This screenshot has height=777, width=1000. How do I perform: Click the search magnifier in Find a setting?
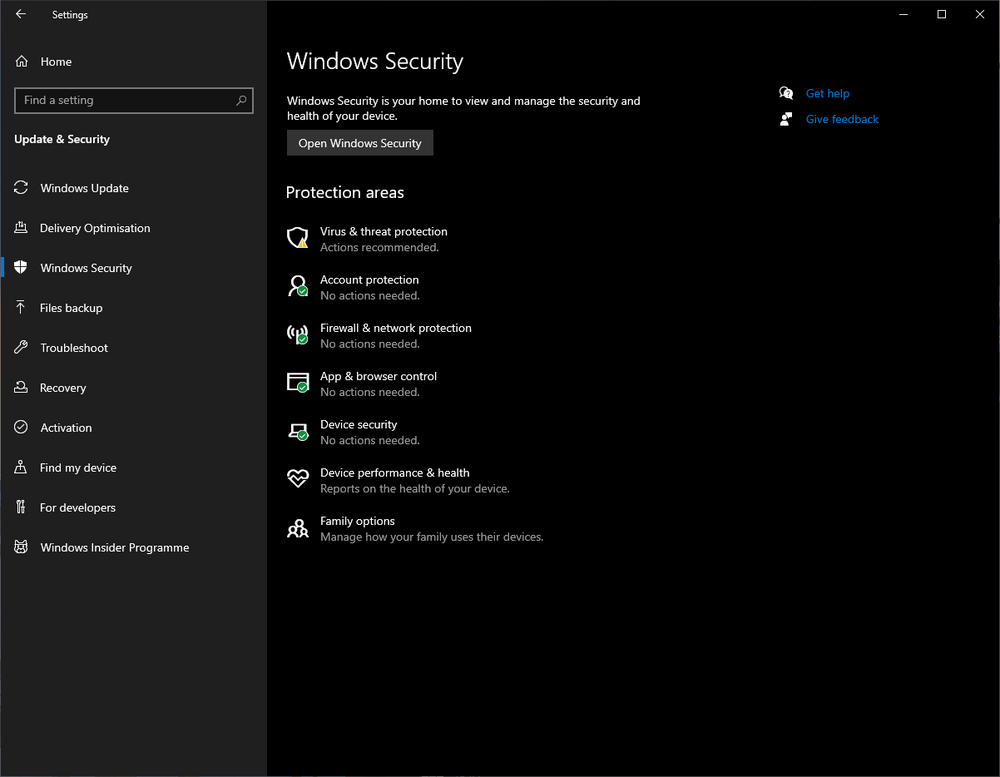pos(241,100)
